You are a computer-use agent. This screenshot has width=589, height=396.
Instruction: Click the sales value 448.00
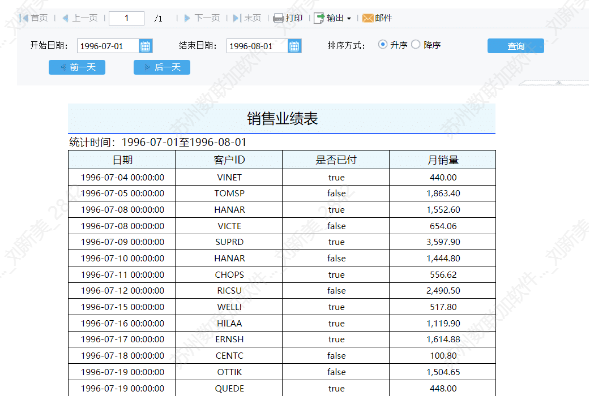pyautogui.click(x=443, y=388)
